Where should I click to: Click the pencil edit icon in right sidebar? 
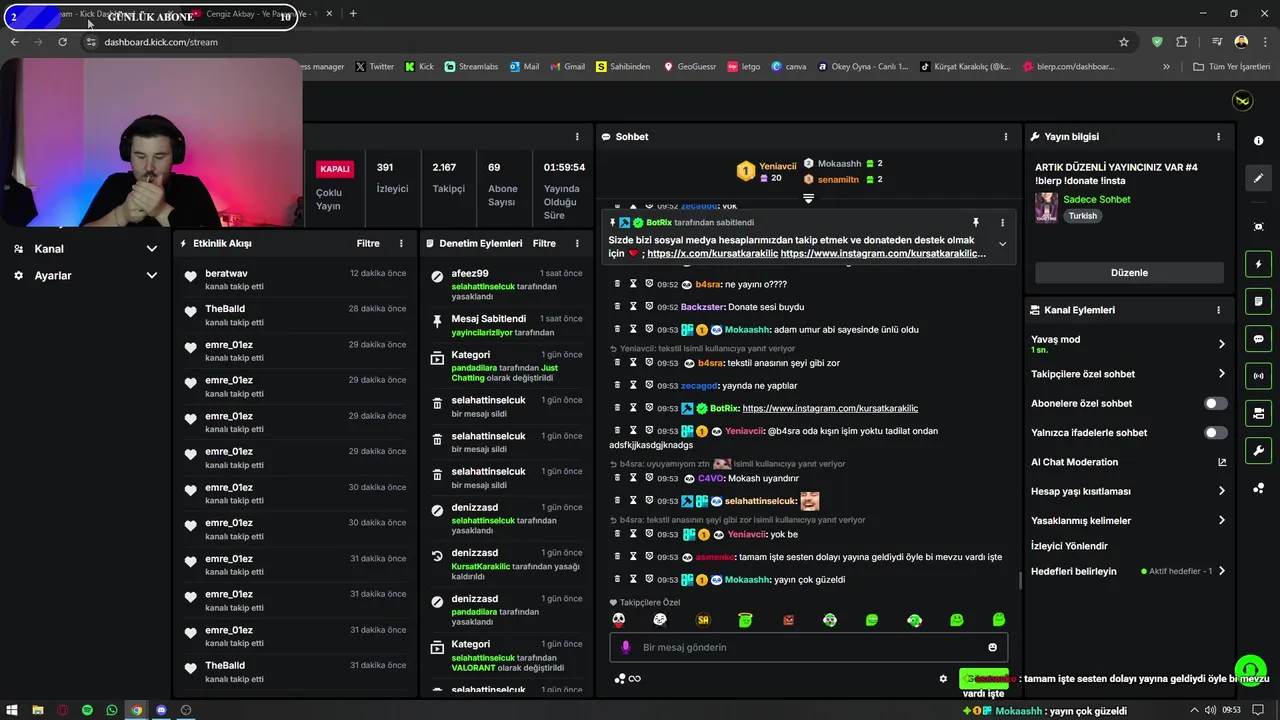(x=1258, y=178)
